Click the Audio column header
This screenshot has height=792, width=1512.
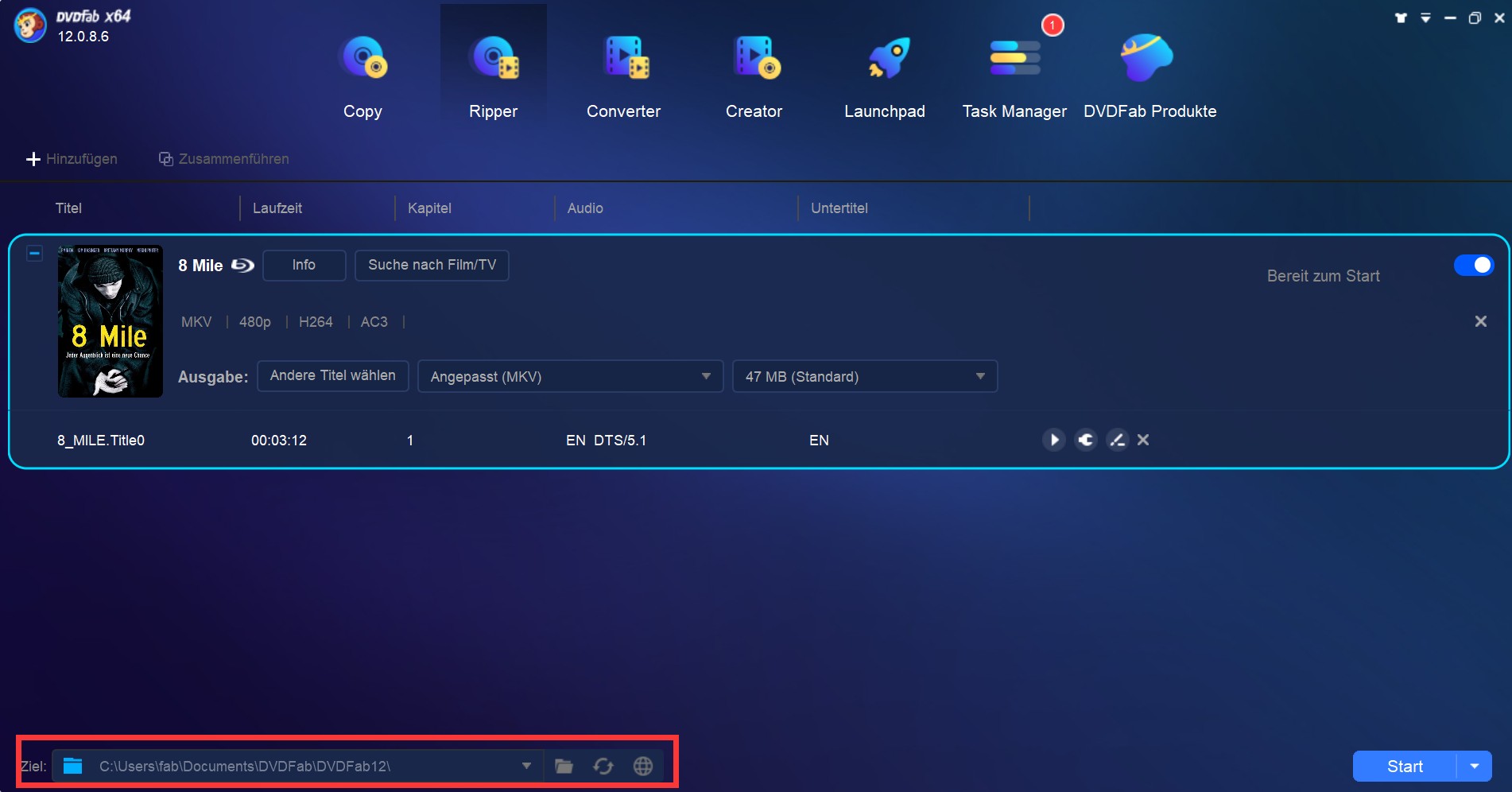point(585,208)
